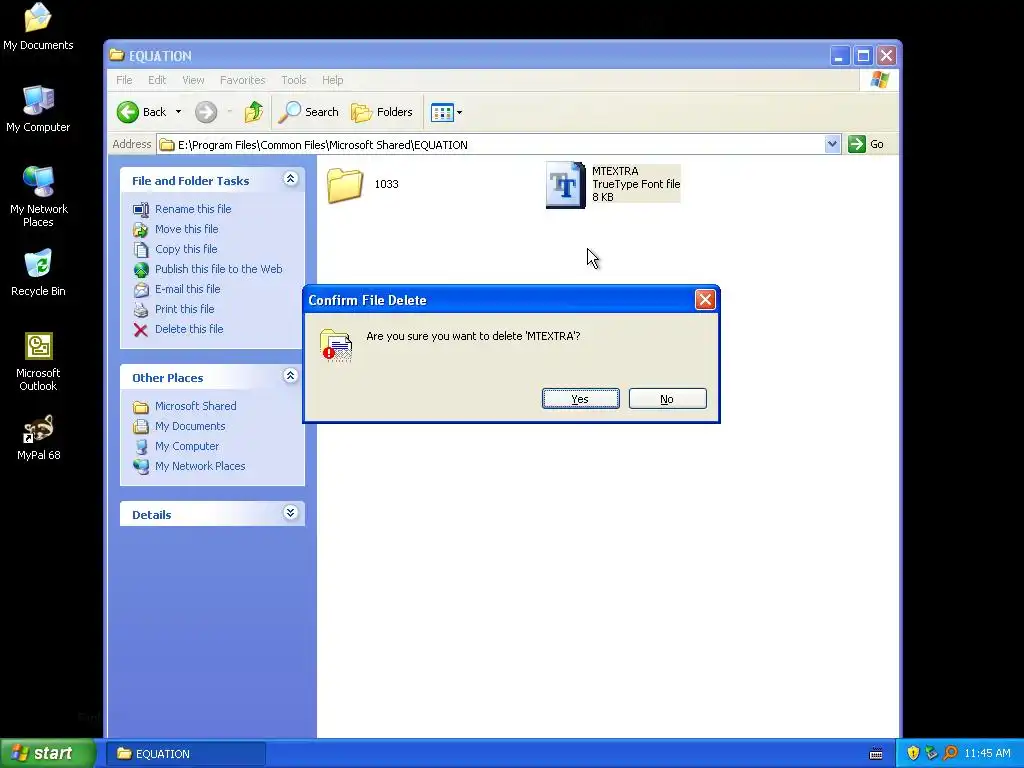
Task: Select My Computer desktop icon
Action: pos(38,109)
